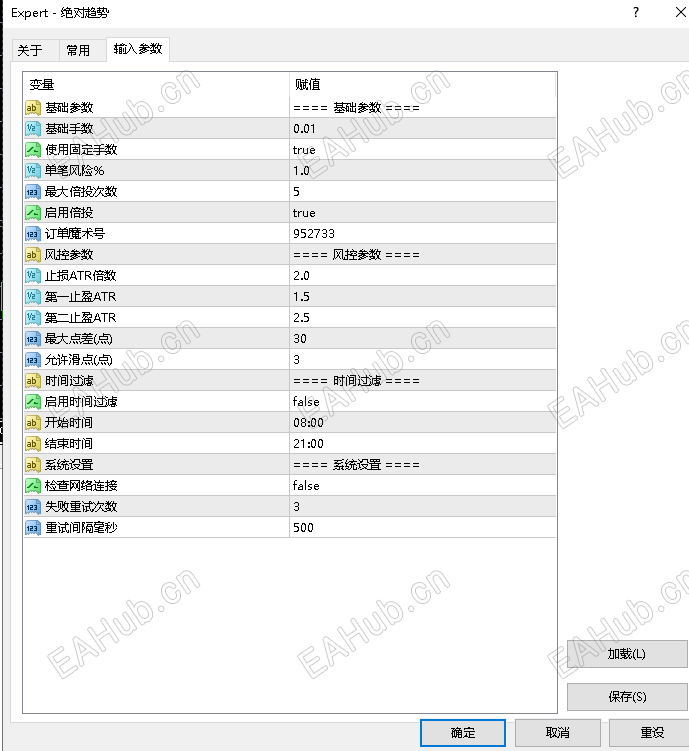Select the 重试间隔毫秒 variable name
This screenshot has height=751, width=689.
click(81, 528)
